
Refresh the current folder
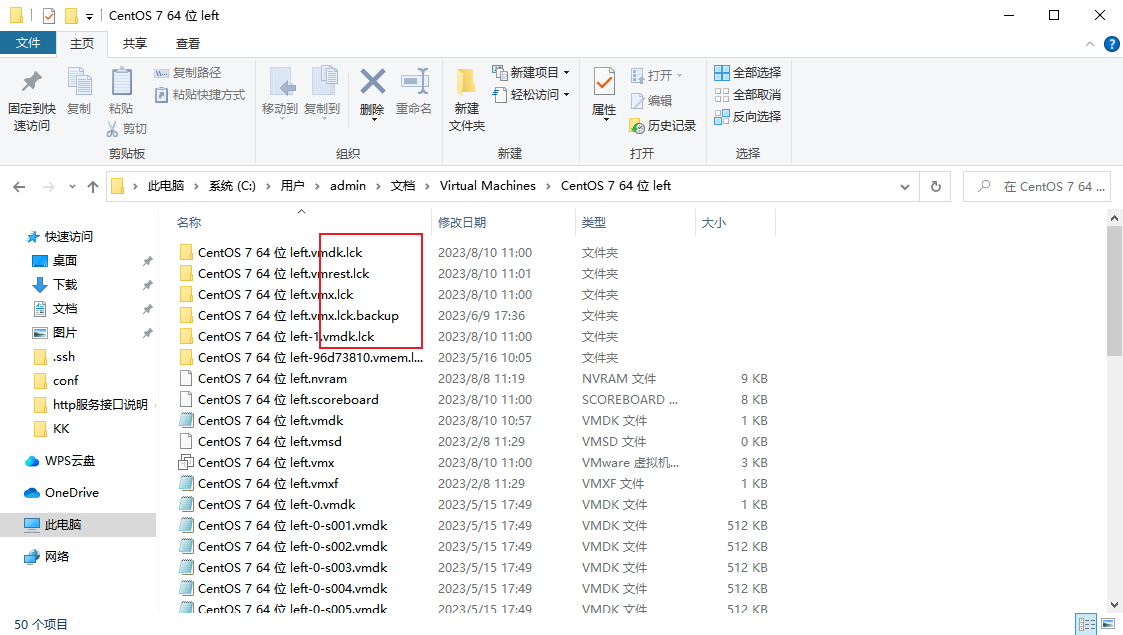point(935,187)
